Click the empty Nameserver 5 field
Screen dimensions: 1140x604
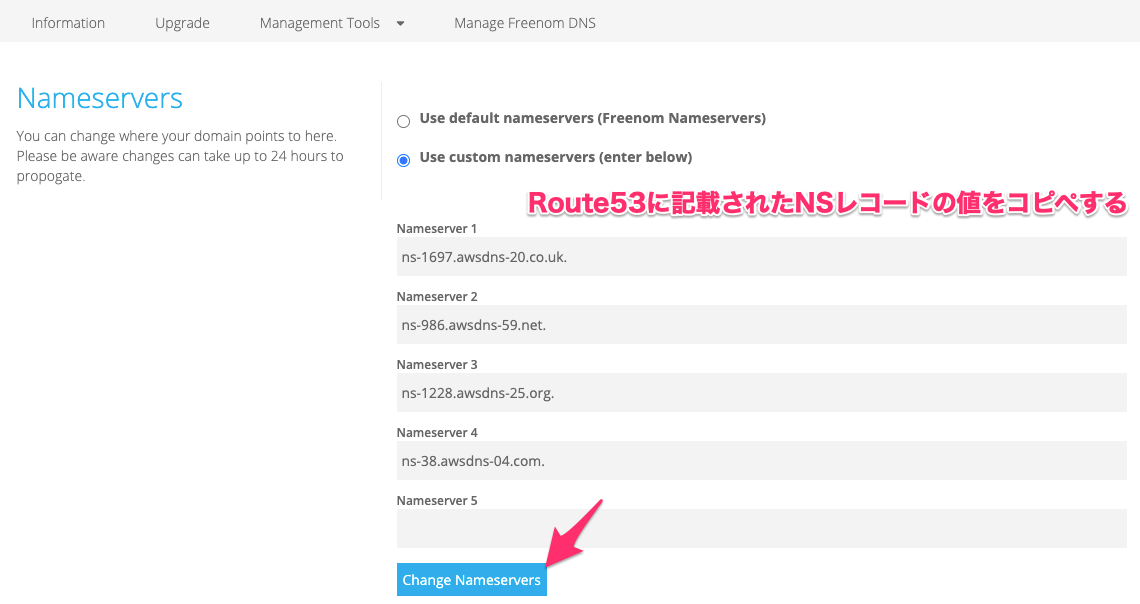(x=760, y=528)
